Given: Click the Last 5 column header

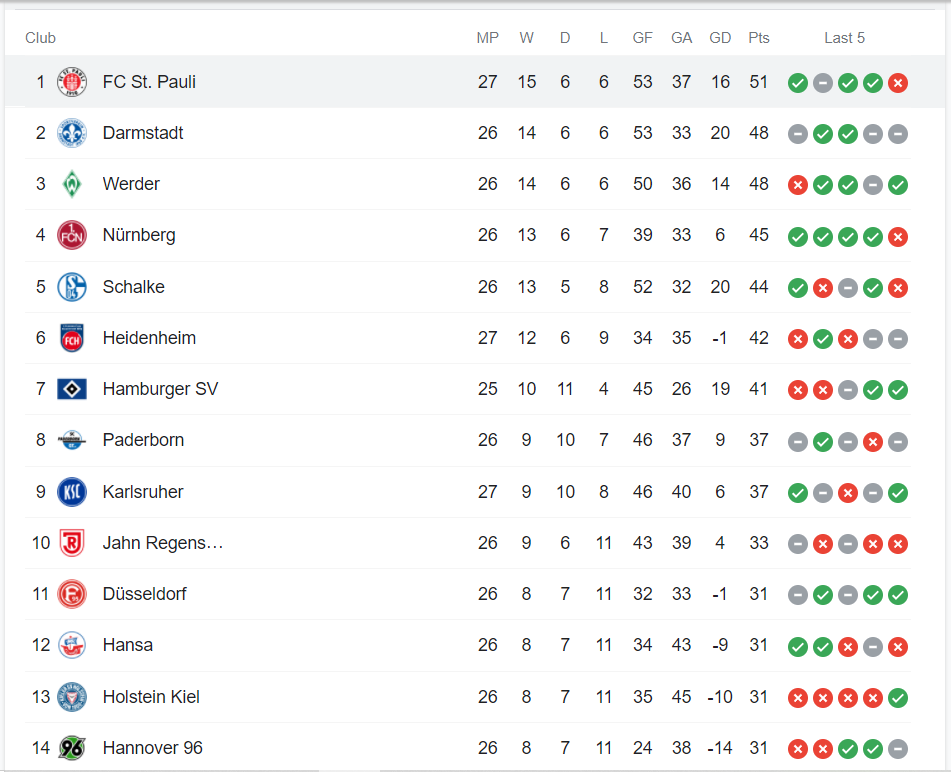Looking at the screenshot, I should click(844, 38).
